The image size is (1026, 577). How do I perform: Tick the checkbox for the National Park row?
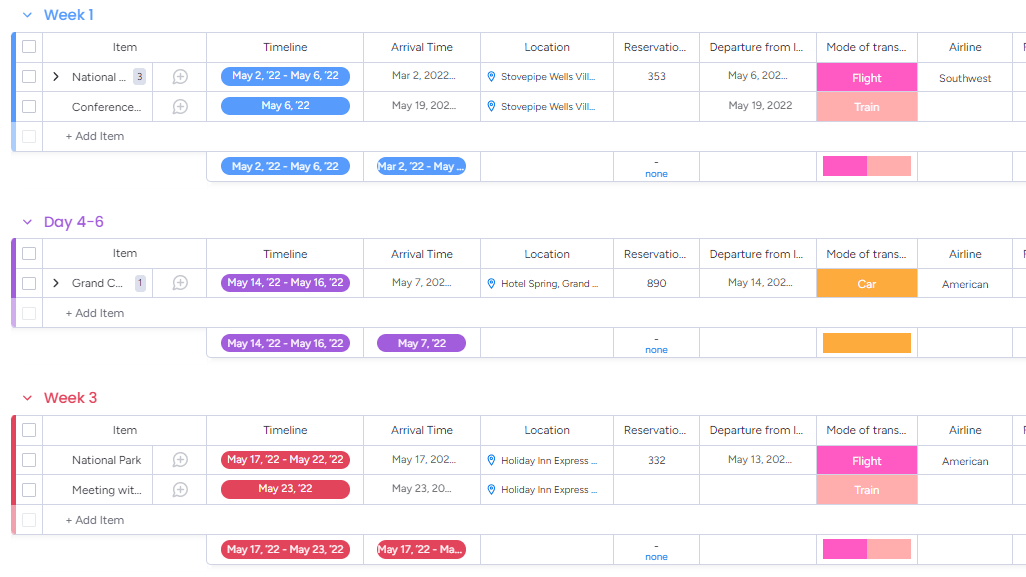[x=29, y=460]
